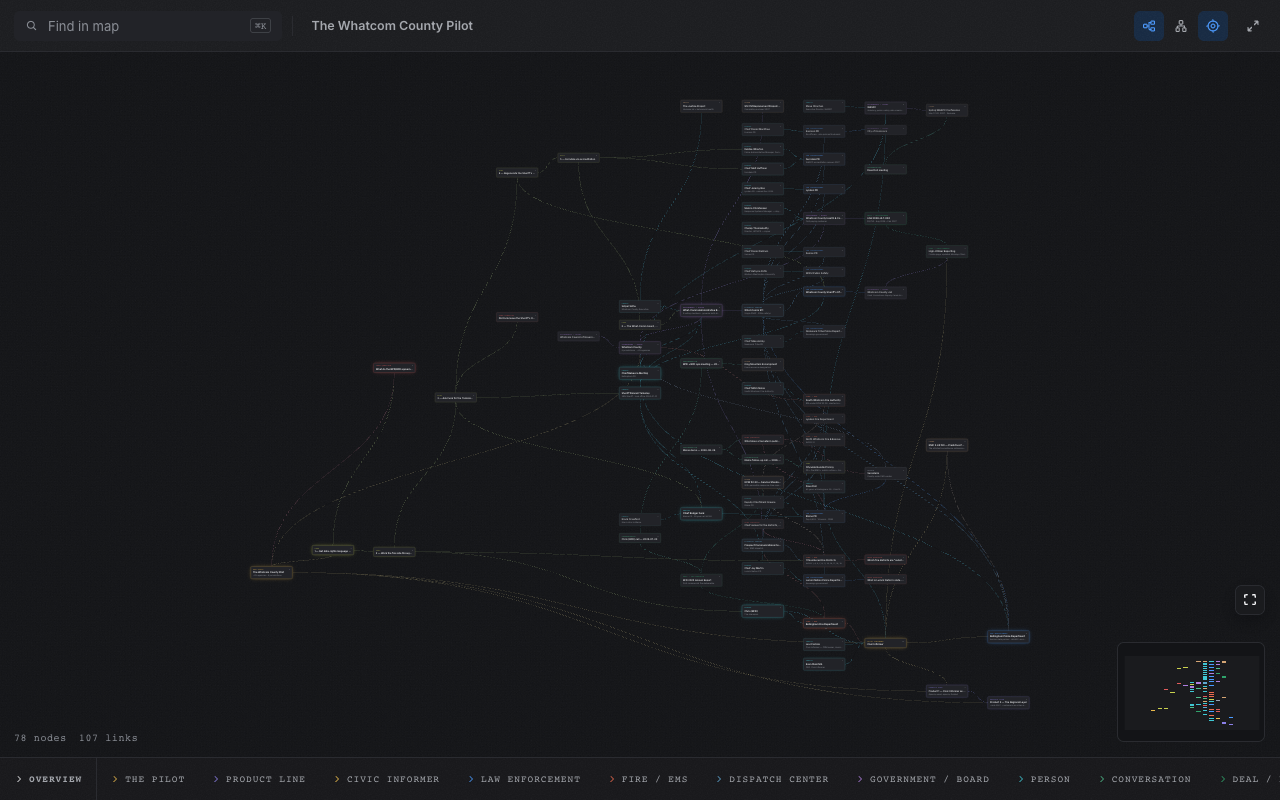Click the minimap overview thumbnail
The width and height of the screenshot is (1280, 800).
1191,692
